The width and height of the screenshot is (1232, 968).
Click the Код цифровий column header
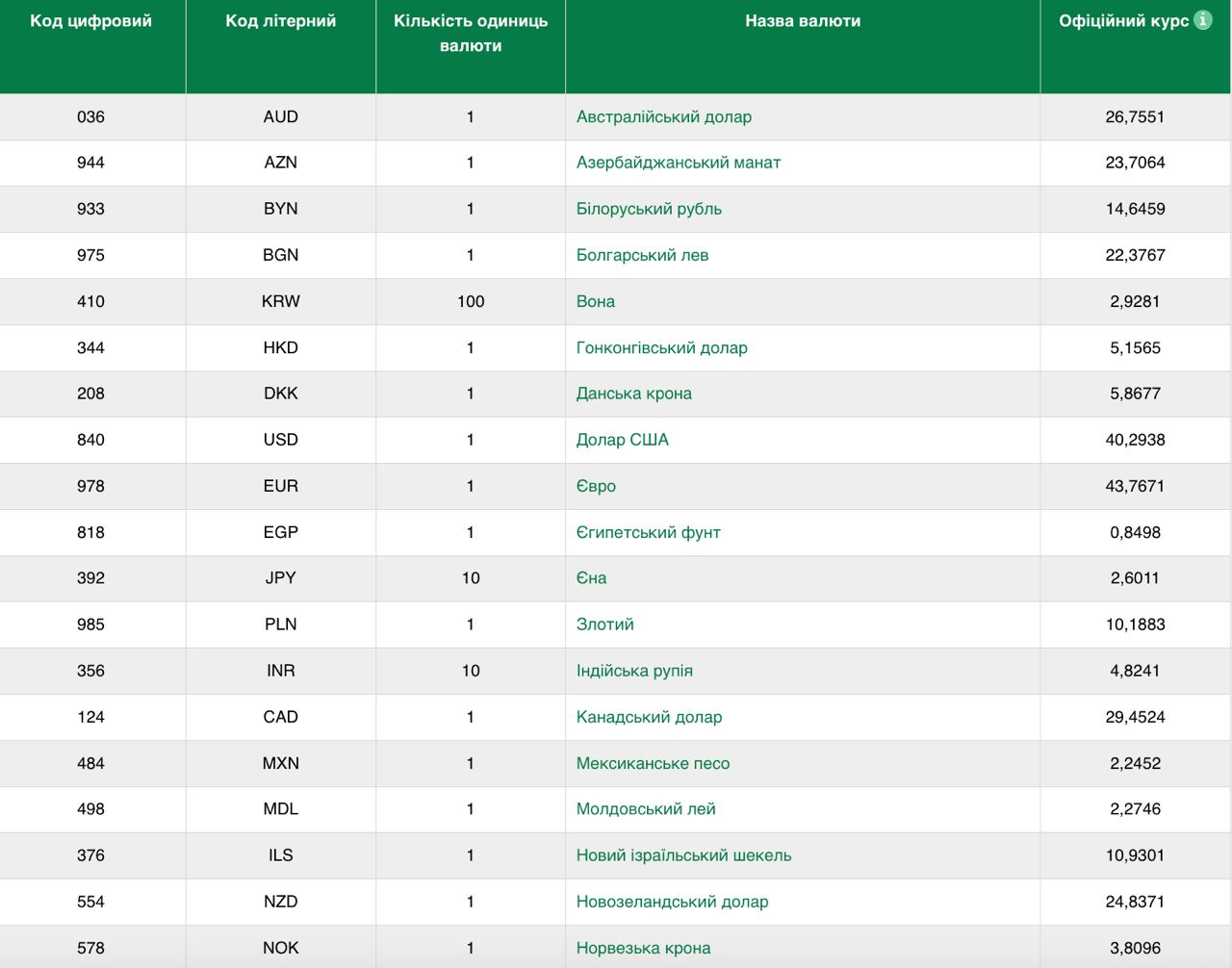click(91, 21)
